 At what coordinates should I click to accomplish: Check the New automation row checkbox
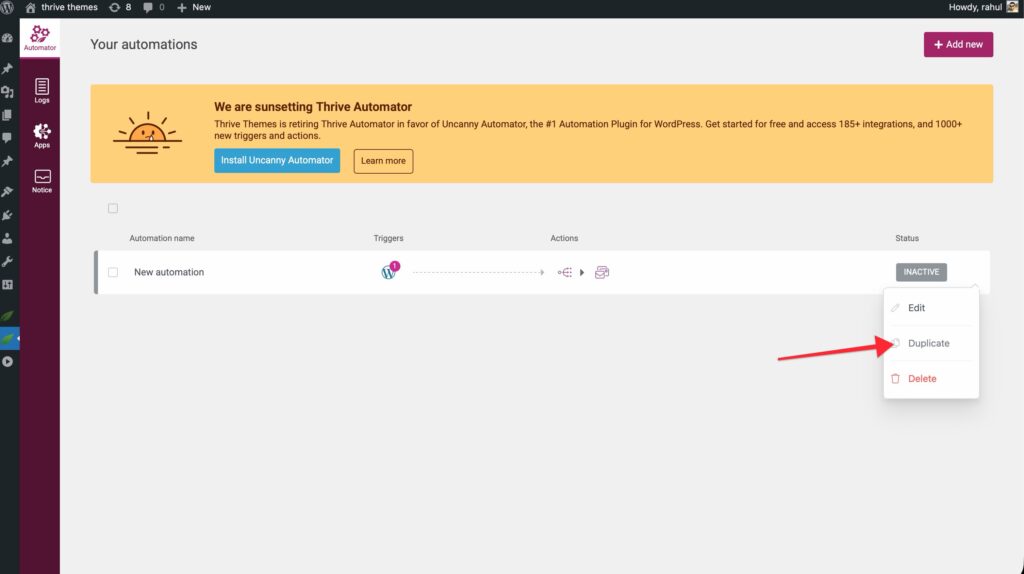113,272
